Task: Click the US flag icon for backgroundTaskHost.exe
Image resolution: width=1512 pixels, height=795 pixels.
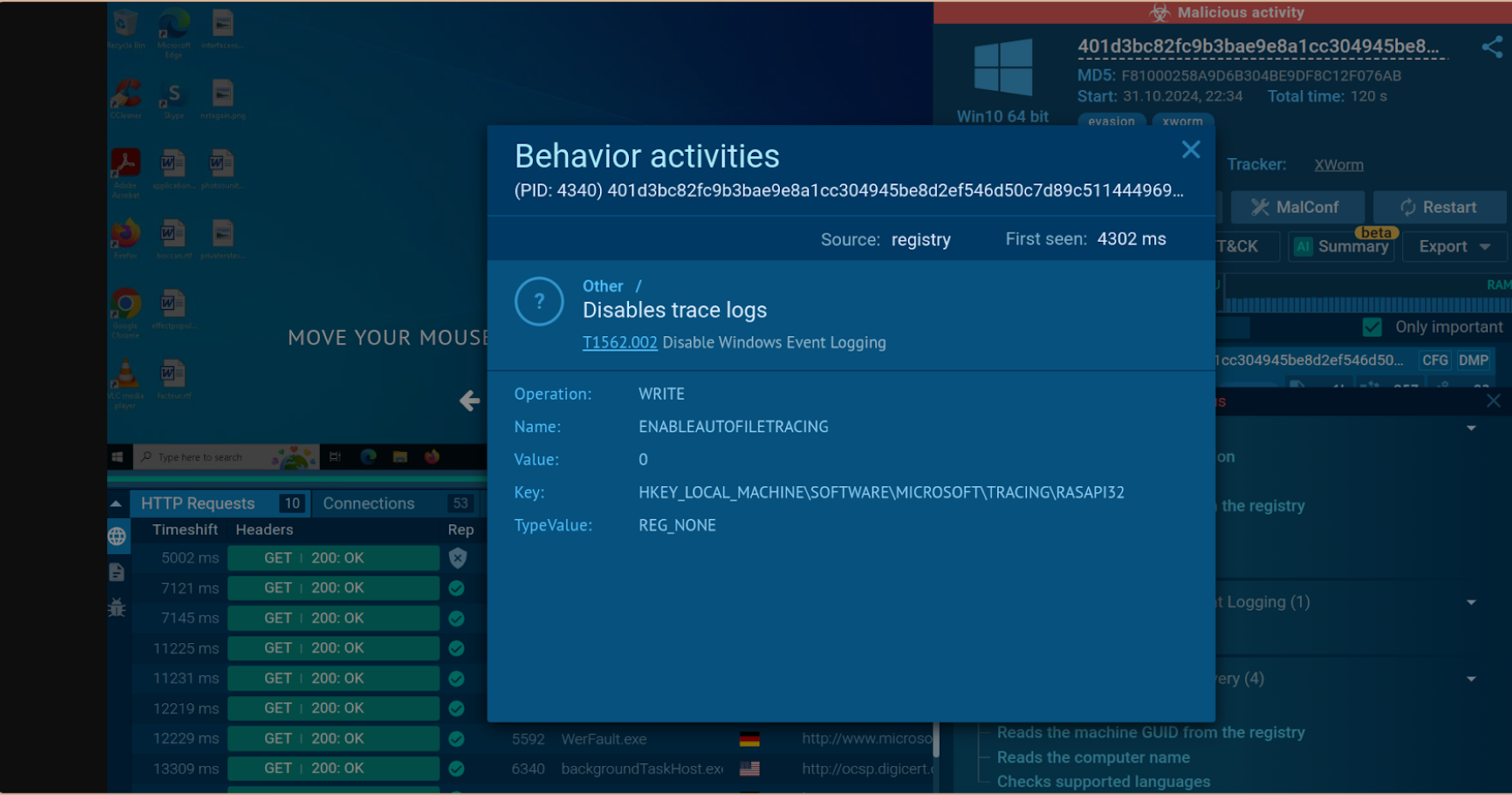Action: 749,769
